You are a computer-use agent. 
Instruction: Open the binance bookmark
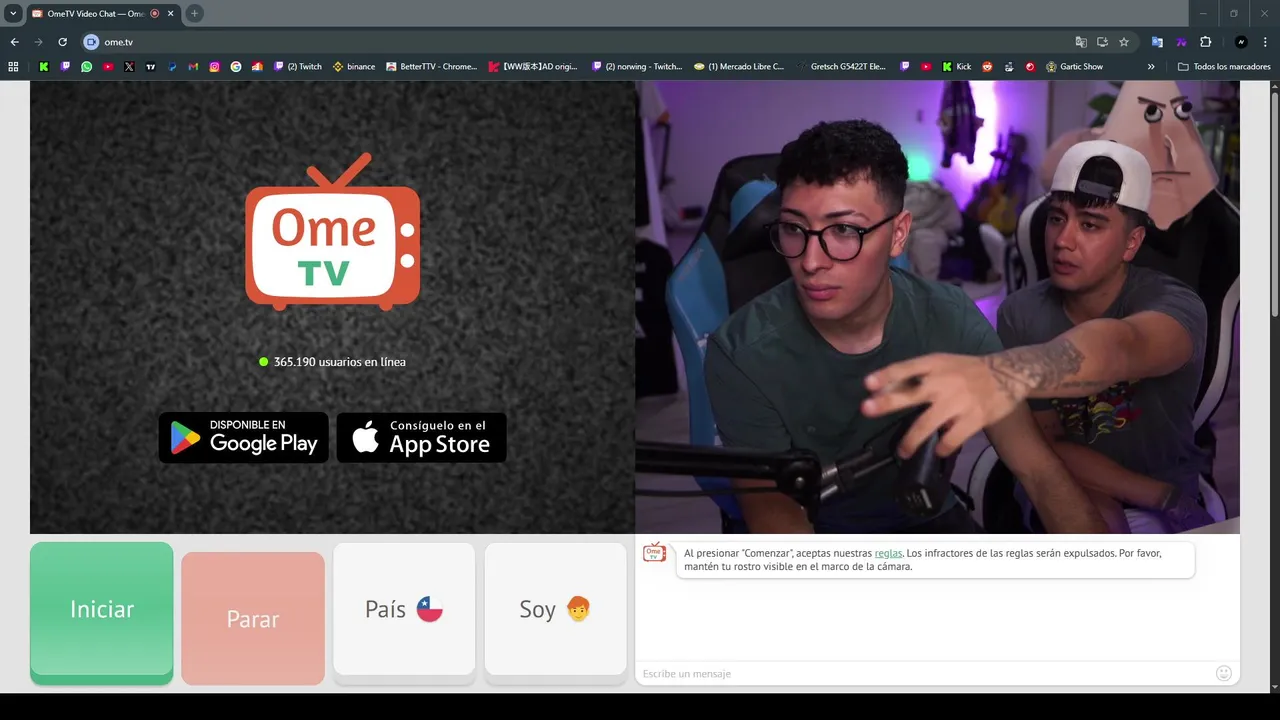354,66
